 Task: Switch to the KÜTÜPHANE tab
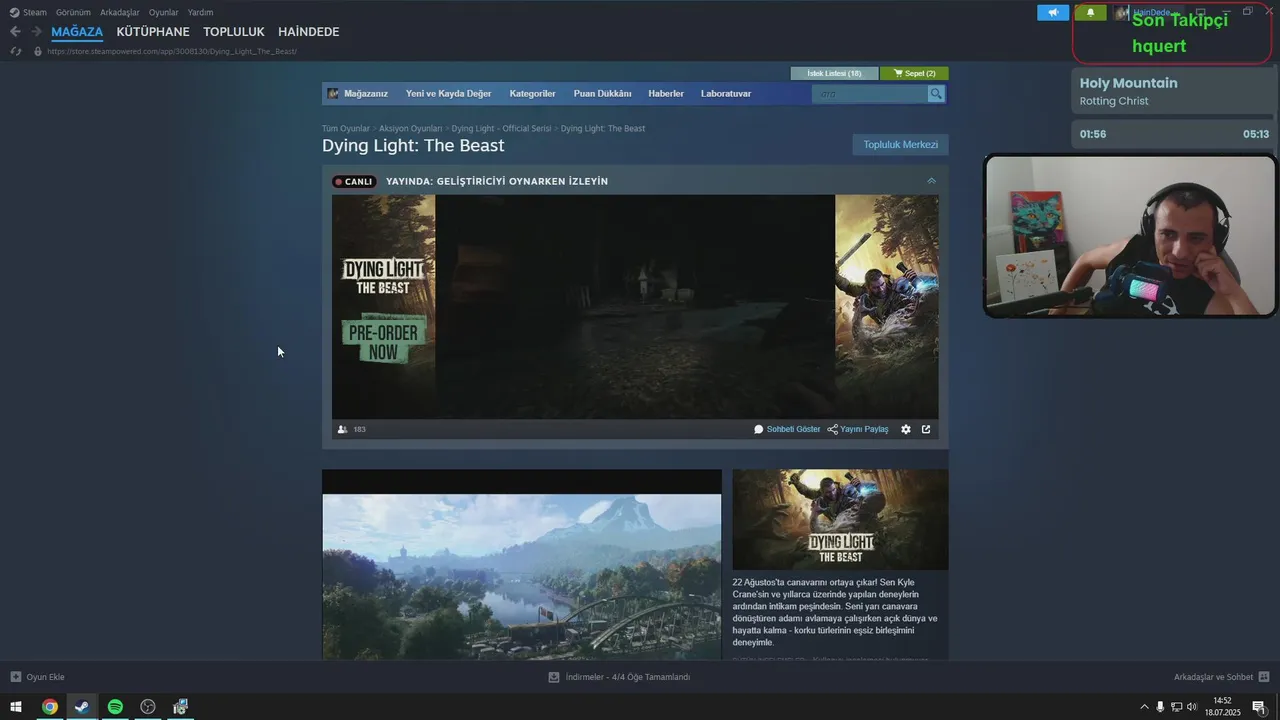[153, 32]
